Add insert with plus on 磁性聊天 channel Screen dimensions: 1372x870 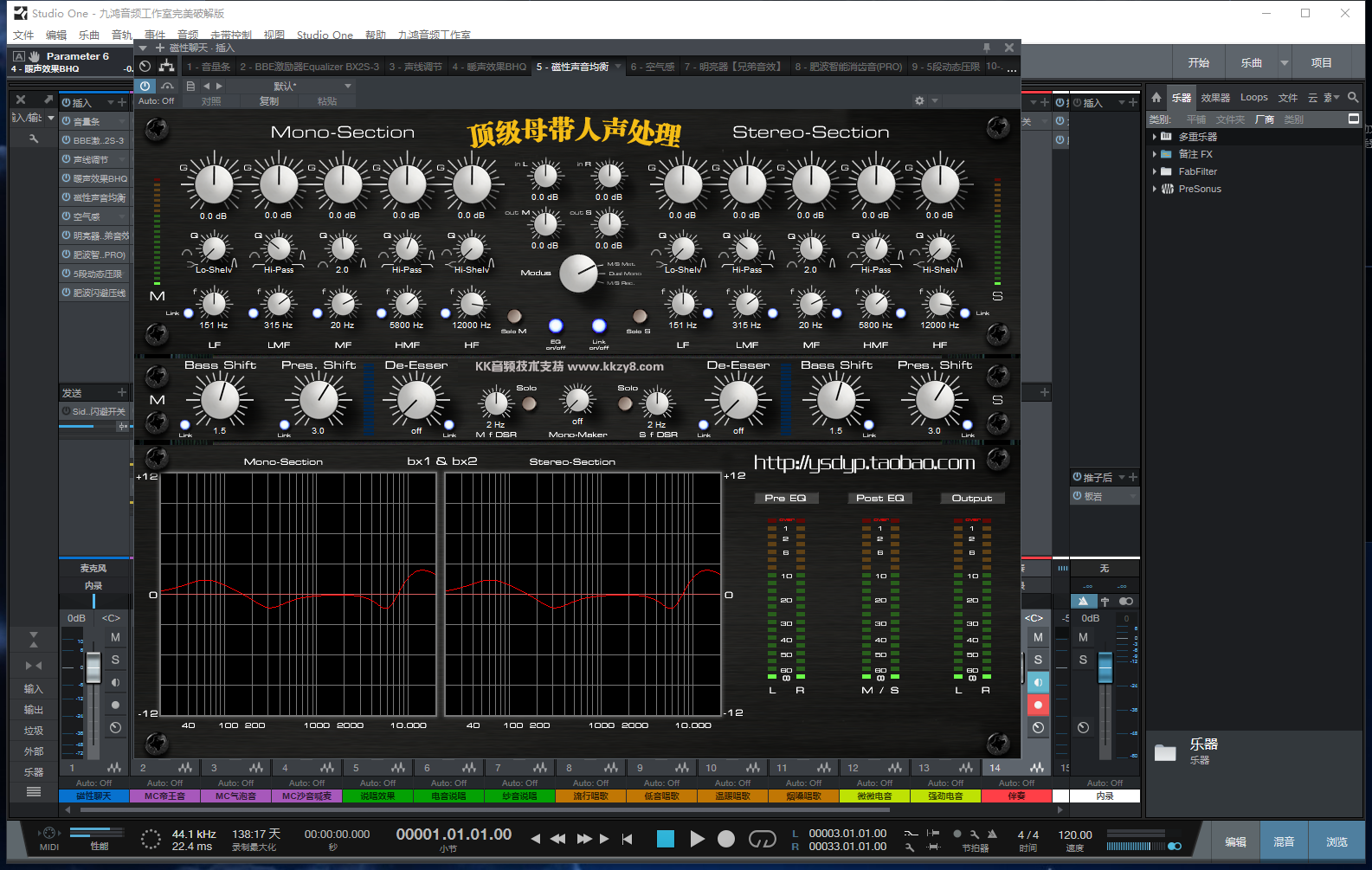coord(122,102)
